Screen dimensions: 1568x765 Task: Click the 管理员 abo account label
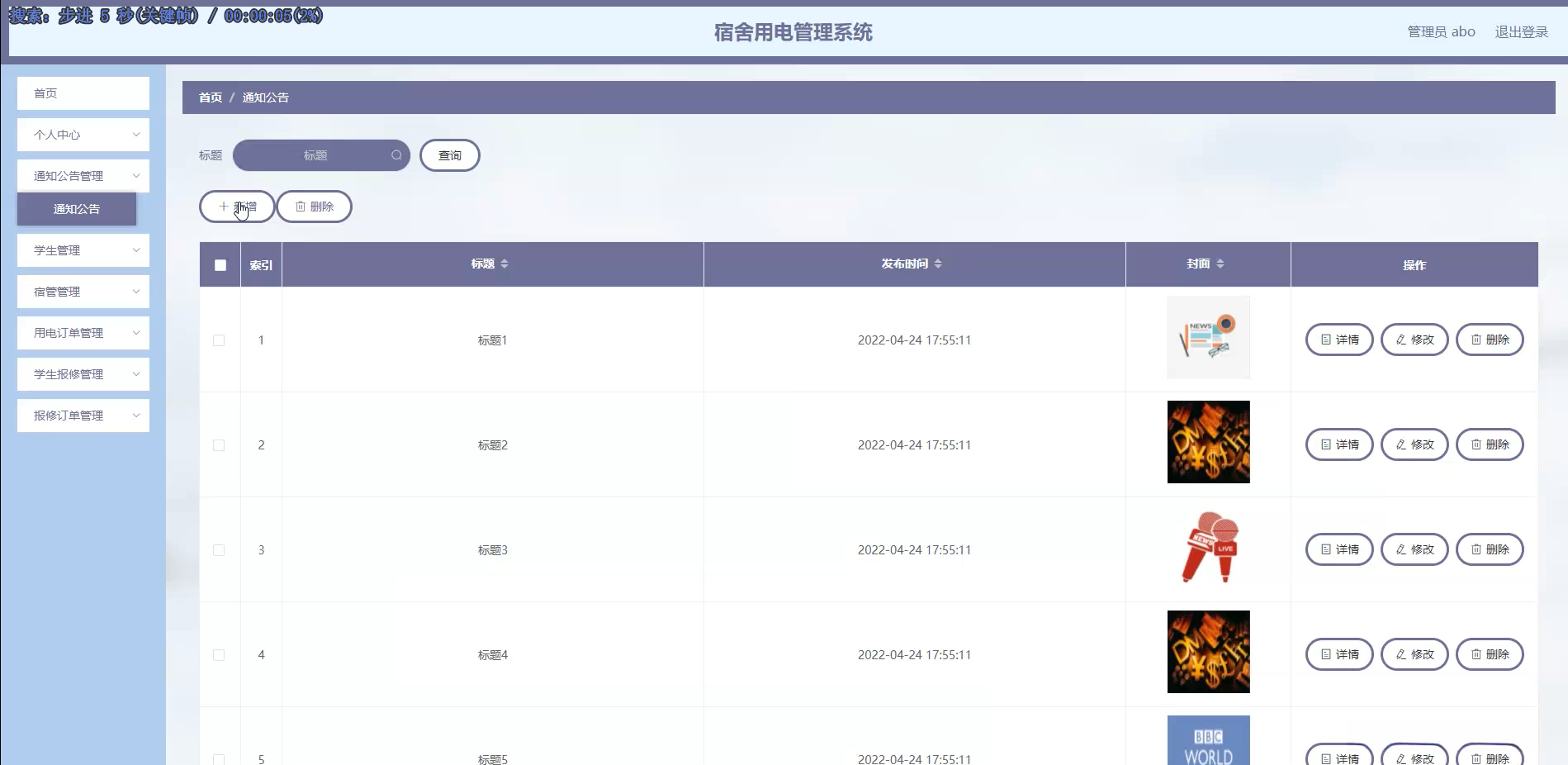click(x=1442, y=32)
